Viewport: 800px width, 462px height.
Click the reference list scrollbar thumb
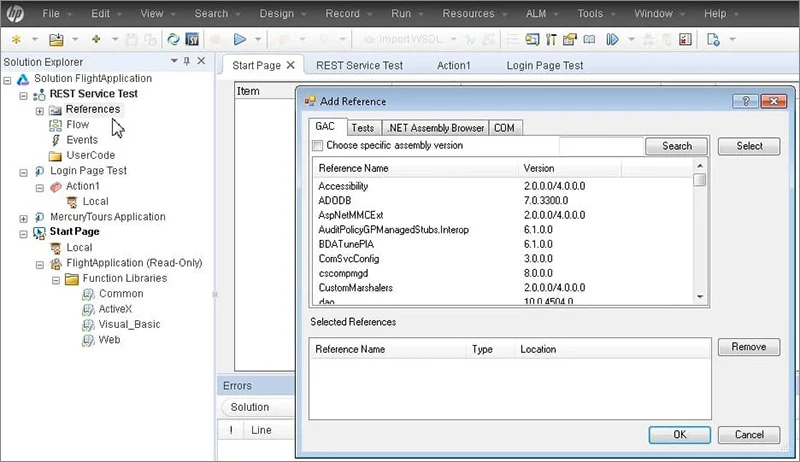click(x=700, y=180)
